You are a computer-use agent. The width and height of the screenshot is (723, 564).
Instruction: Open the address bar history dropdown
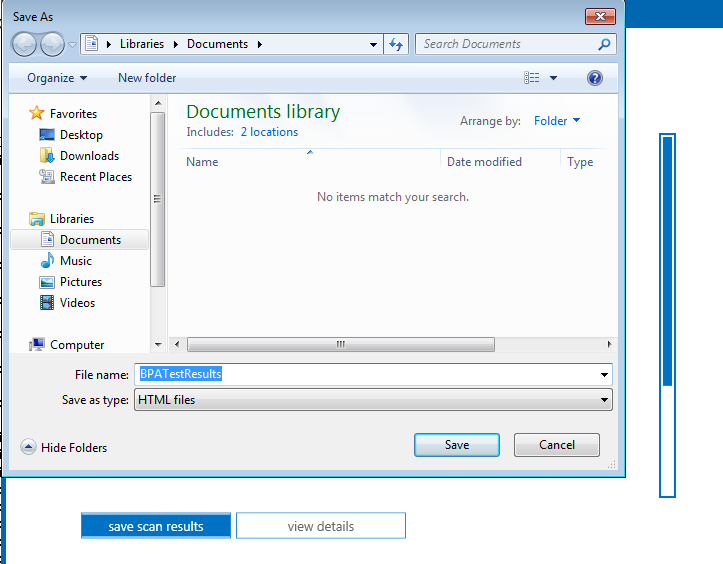373,44
